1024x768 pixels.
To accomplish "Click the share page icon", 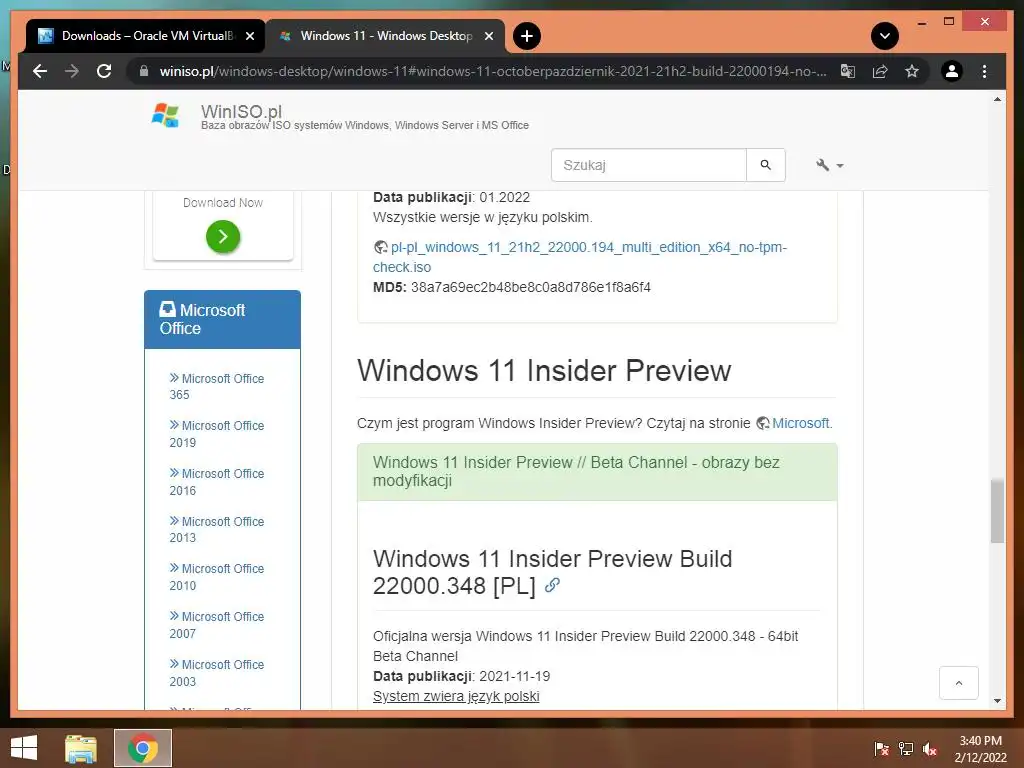I will [880, 71].
